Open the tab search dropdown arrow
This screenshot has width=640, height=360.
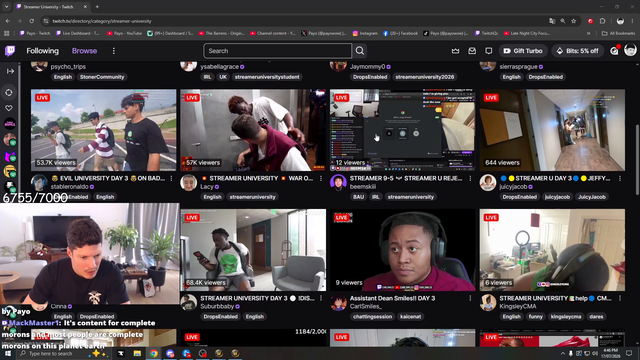7,7
